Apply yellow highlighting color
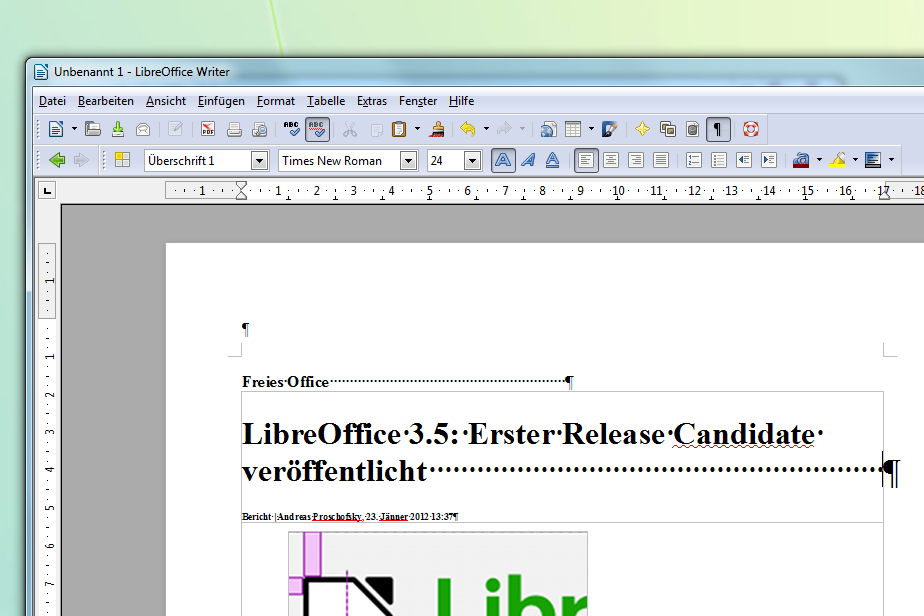Viewport: 924px width, 616px height. point(837,160)
